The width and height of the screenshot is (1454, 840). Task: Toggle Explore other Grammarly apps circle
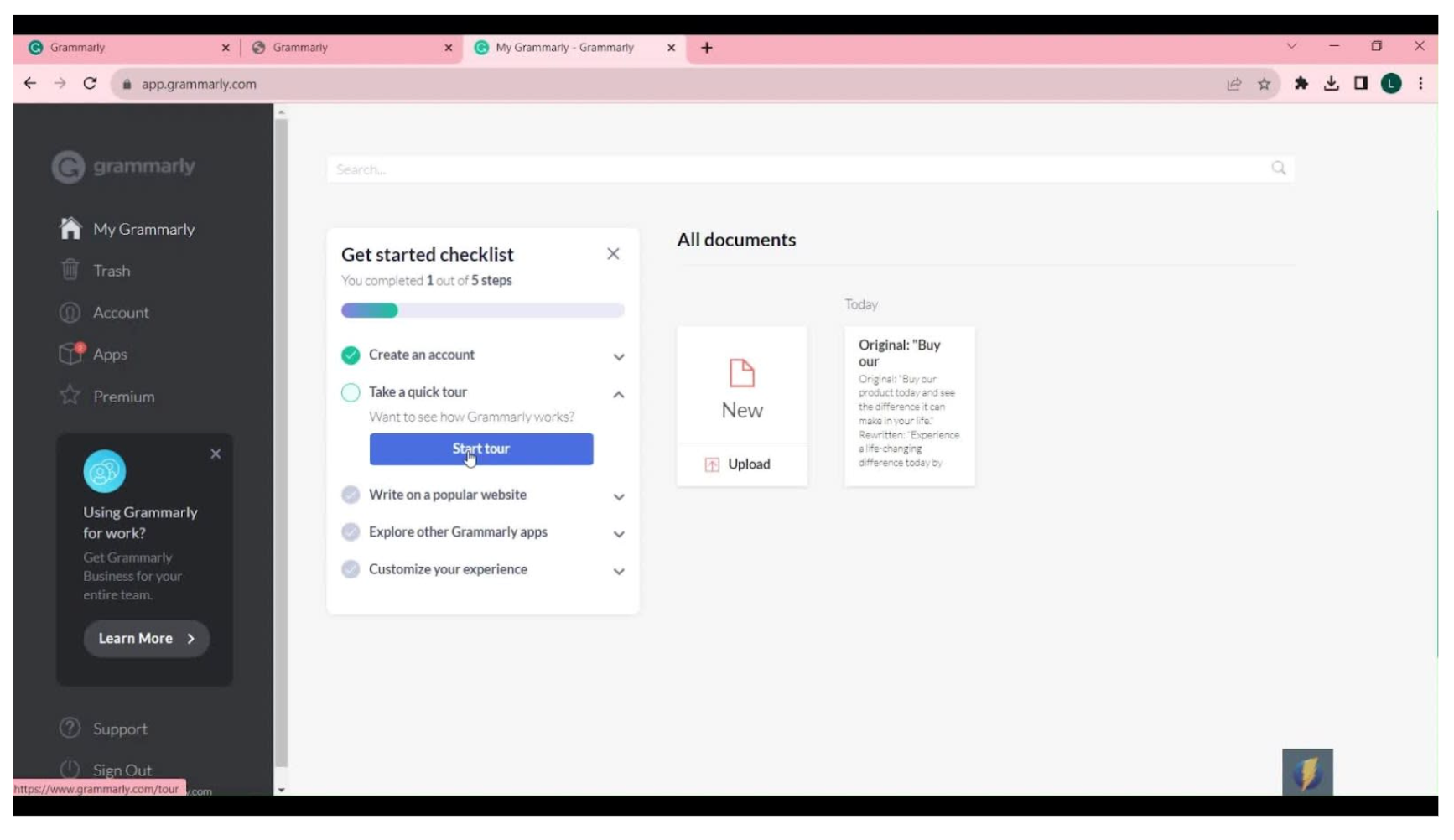[x=351, y=532]
